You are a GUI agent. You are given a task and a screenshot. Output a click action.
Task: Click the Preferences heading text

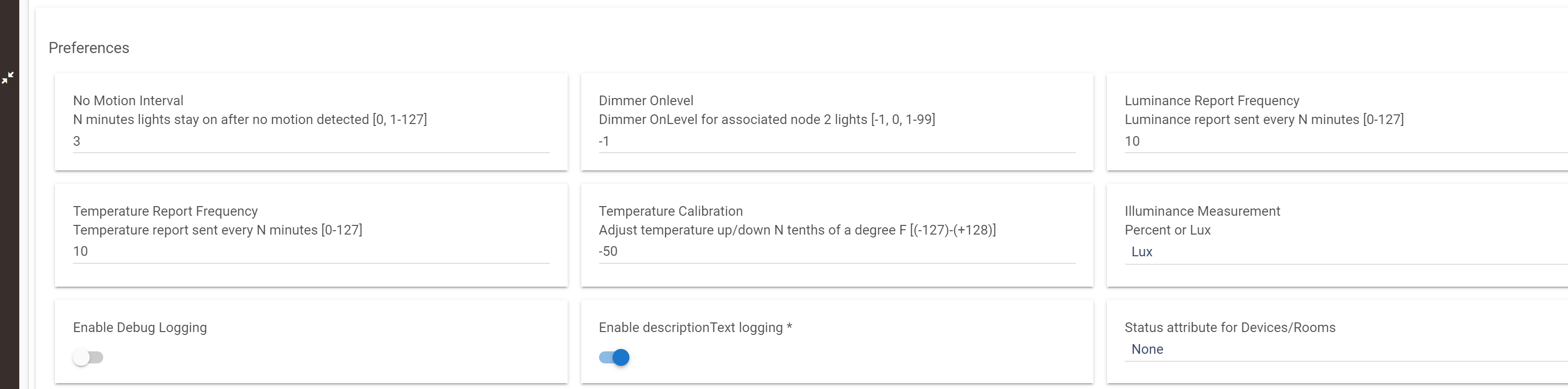point(89,47)
